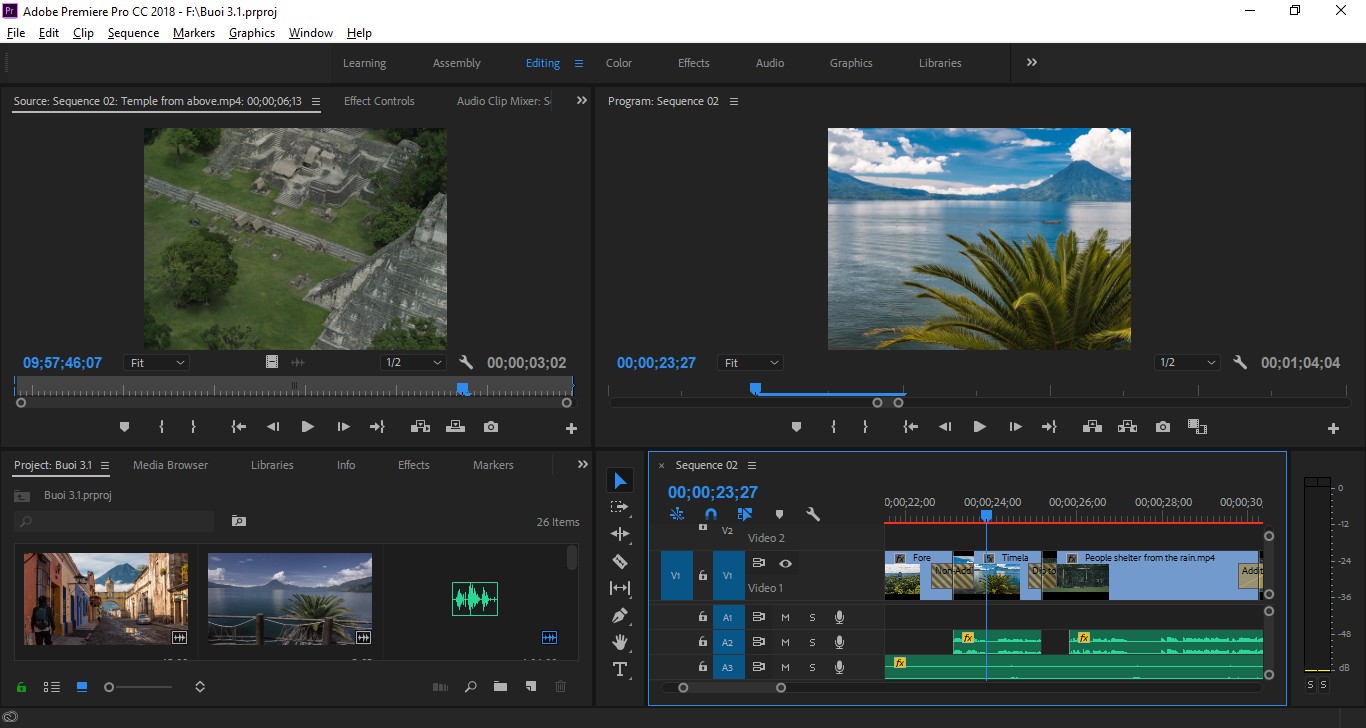Activate the Slip tool

pos(620,588)
